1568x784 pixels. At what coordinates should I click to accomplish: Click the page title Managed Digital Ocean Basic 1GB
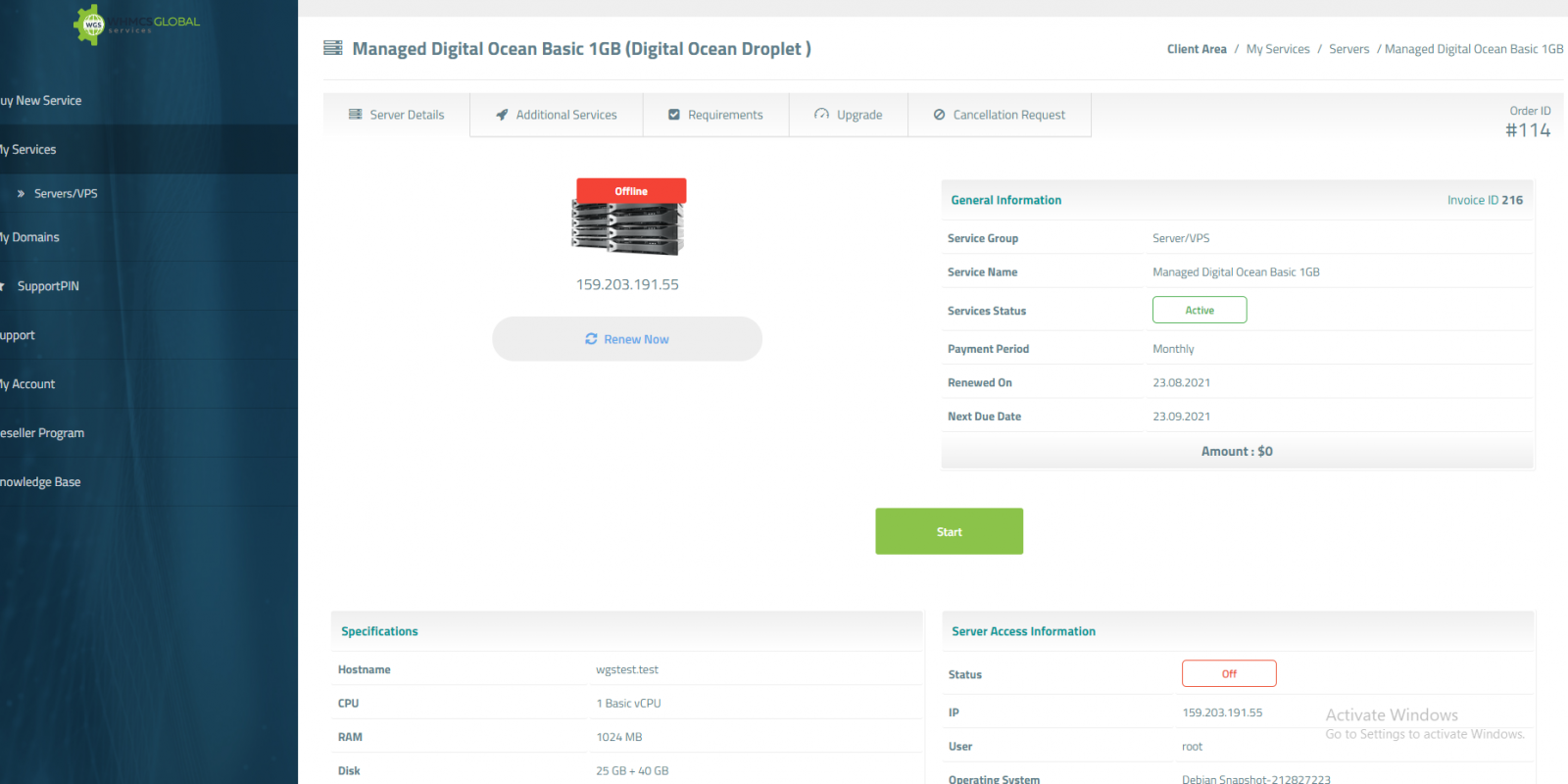tap(581, 49)
